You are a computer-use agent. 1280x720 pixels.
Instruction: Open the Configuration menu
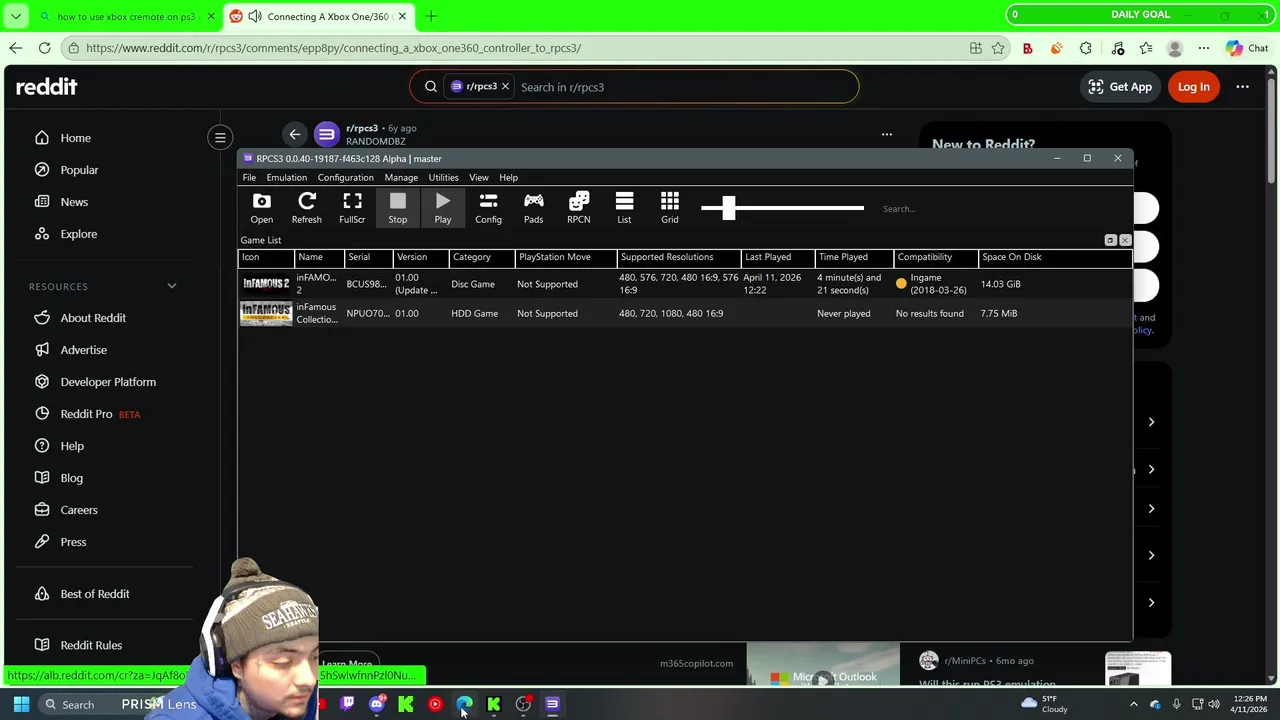[x=345, y=177]
